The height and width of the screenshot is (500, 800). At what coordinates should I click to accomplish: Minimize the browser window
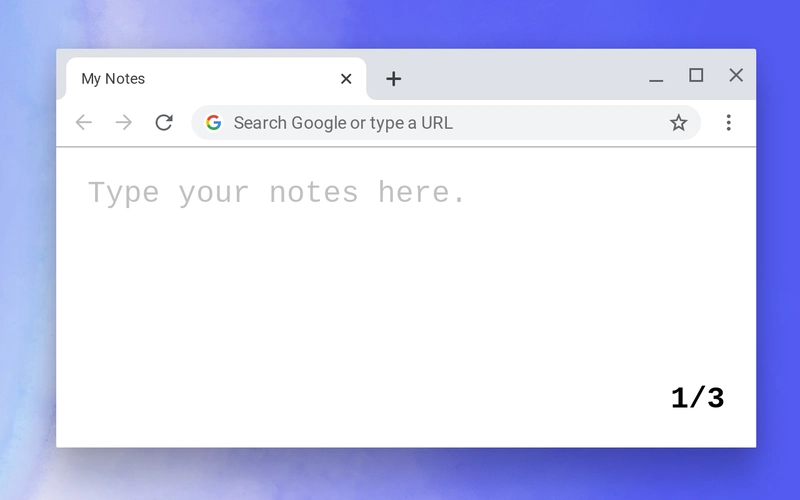656,80
